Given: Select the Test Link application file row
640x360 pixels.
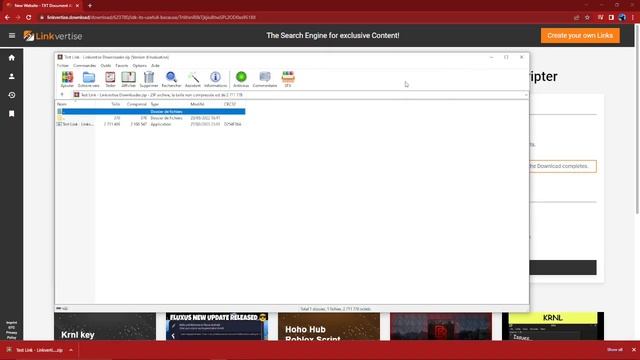Looking at the screenshot, I should pyautogui.click(x=151, y=124).
